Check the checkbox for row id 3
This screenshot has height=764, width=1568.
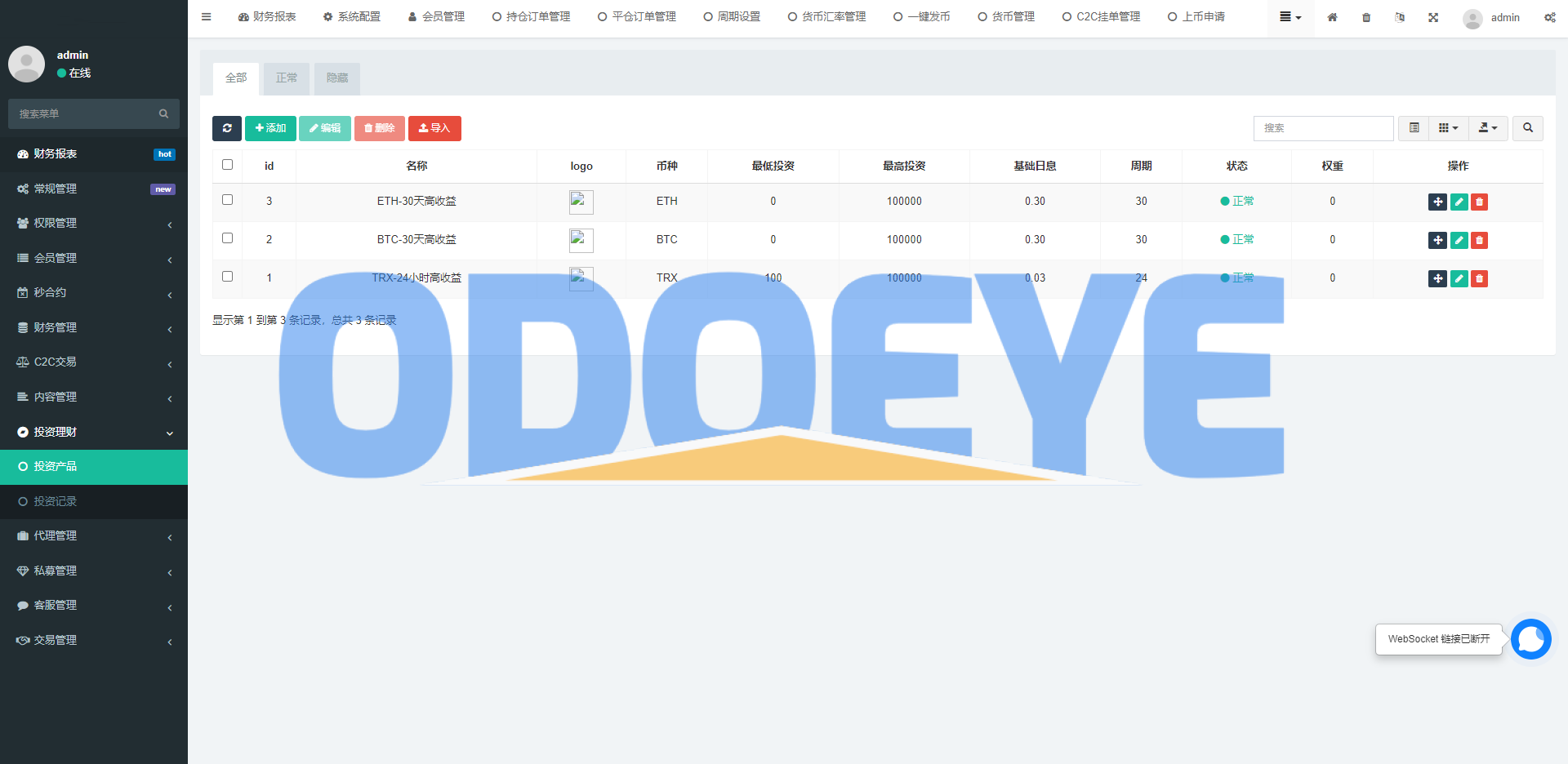pos(228,200)
